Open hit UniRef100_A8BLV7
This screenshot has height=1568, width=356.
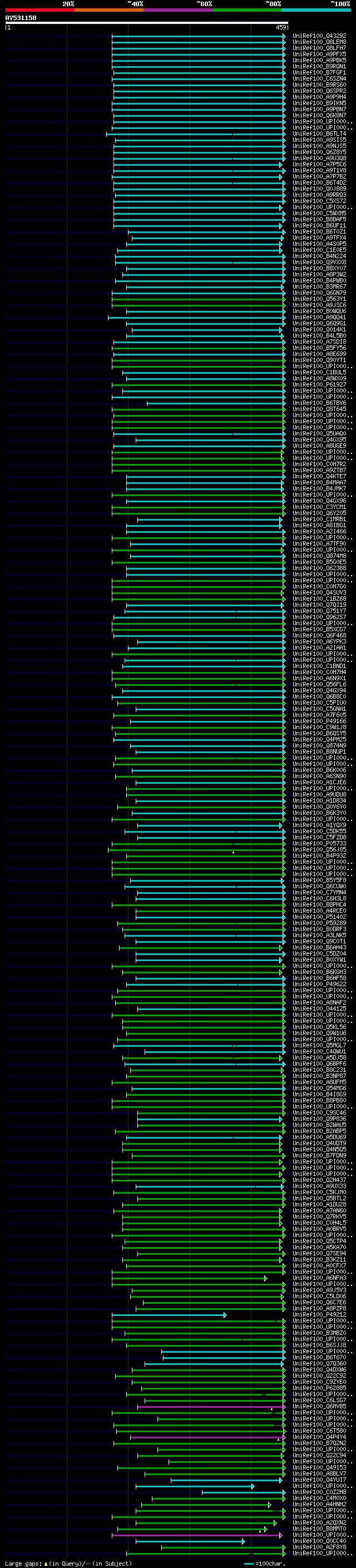(x=319, y=1474)
